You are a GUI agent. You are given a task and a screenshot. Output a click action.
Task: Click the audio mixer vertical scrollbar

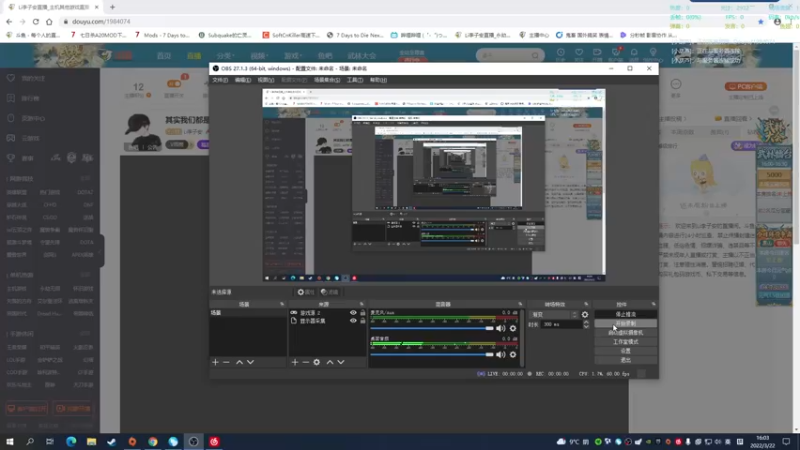pyautogui.click(x=522, y=338)
